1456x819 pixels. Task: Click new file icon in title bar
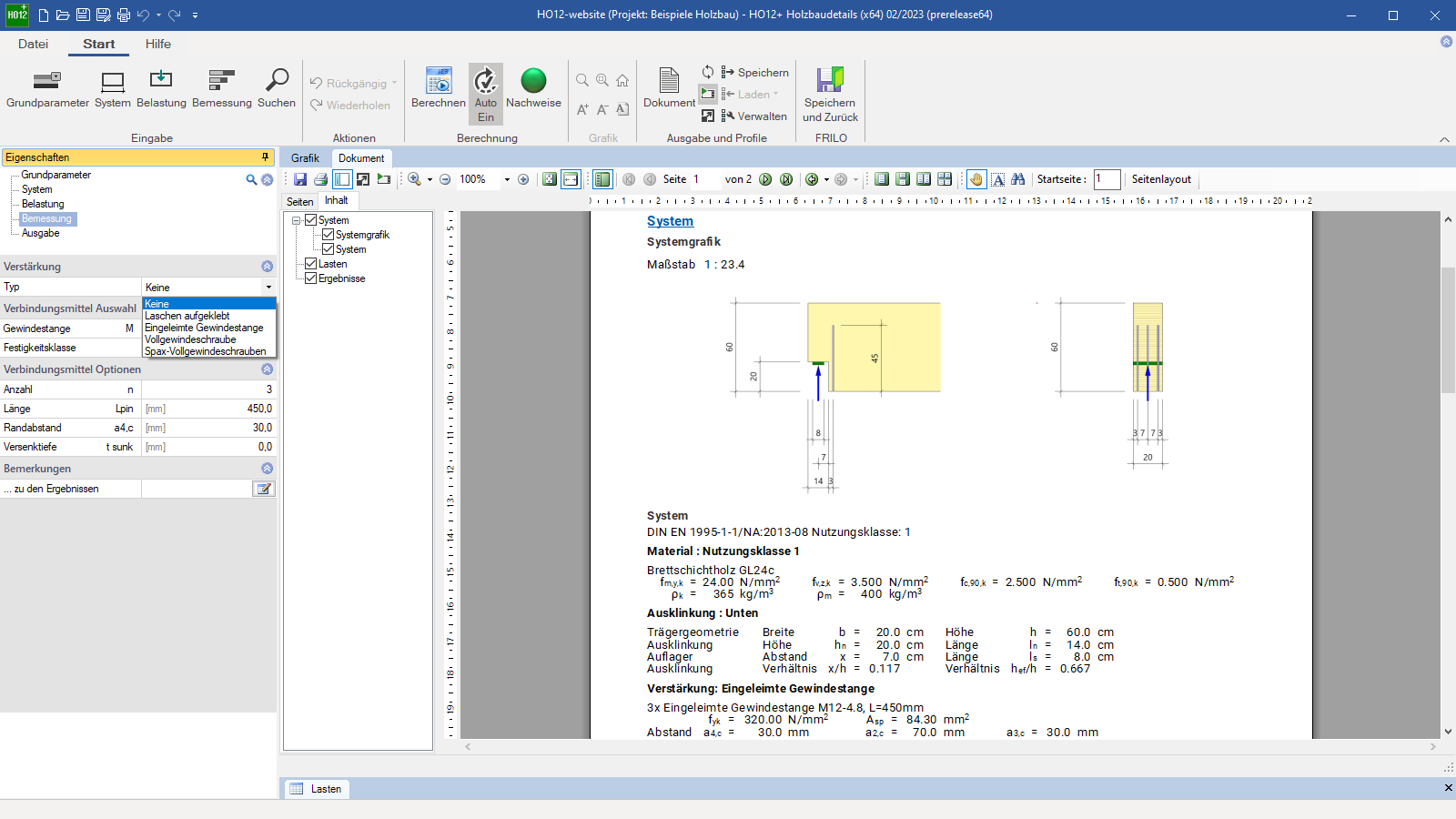44,15
